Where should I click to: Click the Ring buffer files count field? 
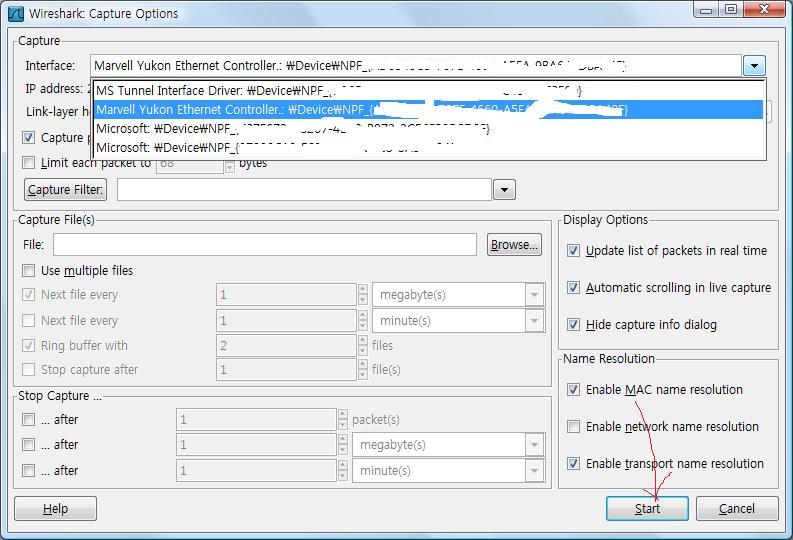[286, 346]
